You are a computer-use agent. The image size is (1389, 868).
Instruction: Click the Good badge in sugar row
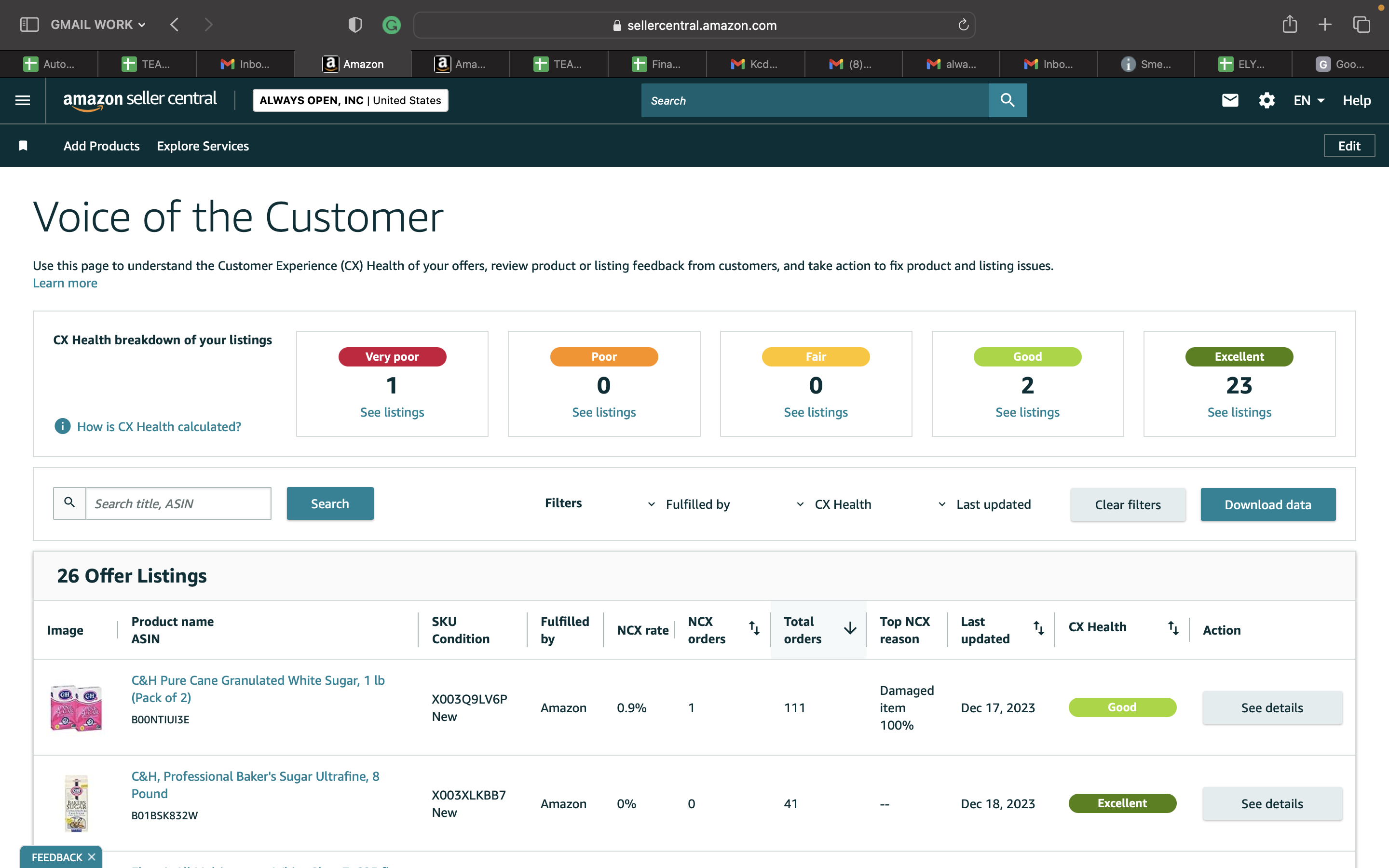coord(1122,707)
